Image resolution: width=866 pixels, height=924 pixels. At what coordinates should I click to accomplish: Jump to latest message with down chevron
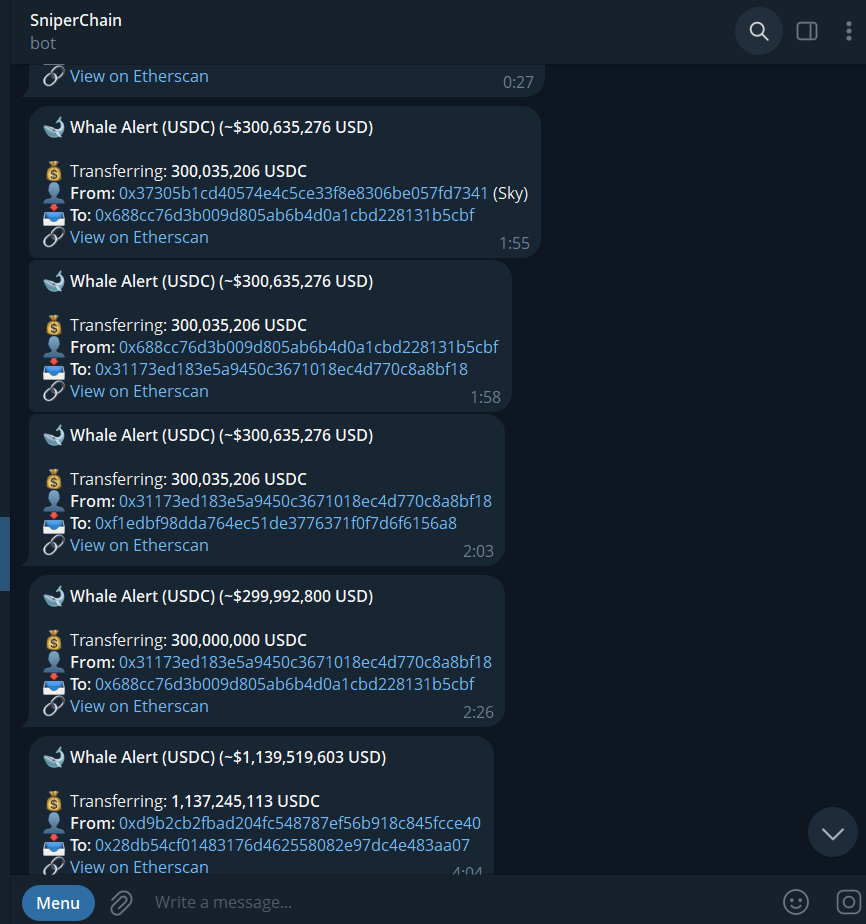pos(832,832)
